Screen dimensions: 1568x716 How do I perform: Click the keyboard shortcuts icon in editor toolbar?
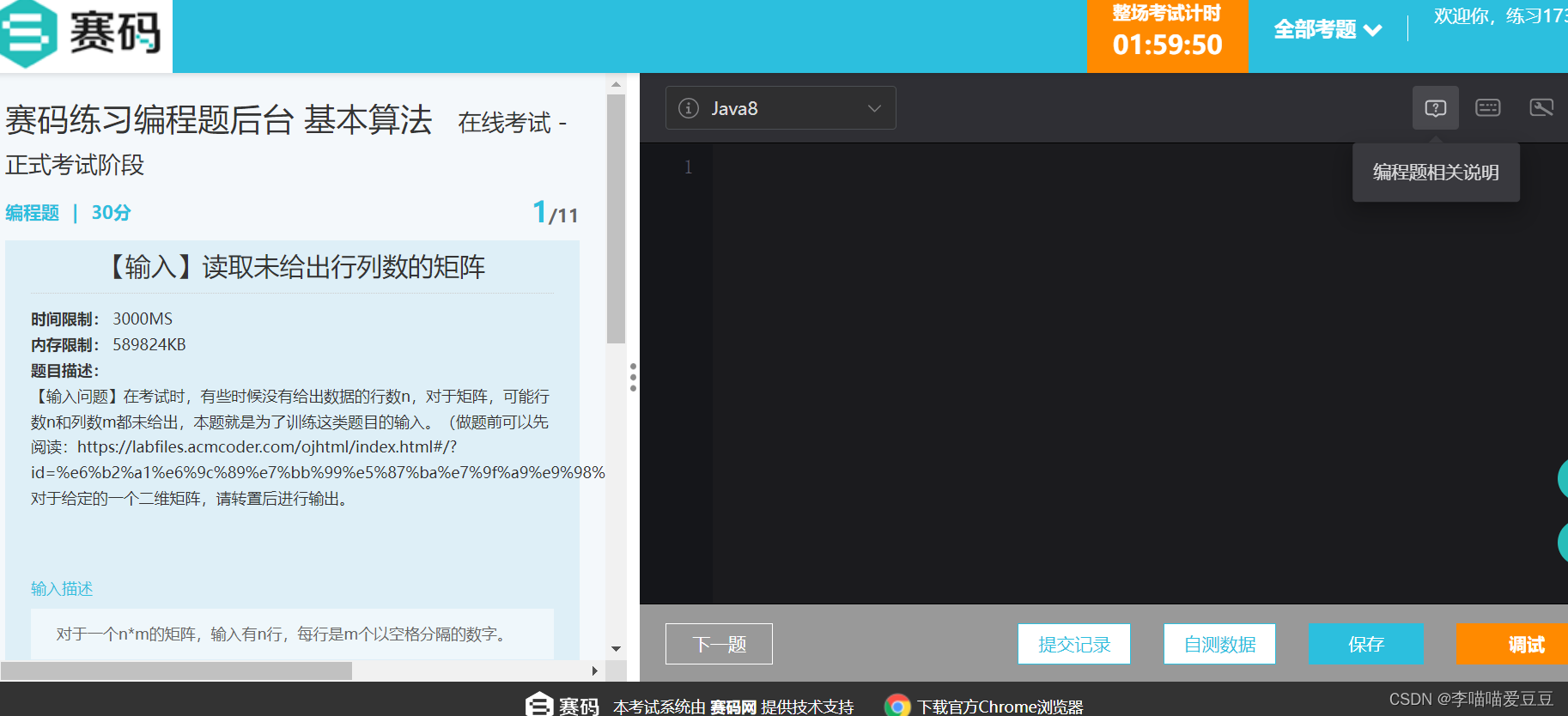1488,107
